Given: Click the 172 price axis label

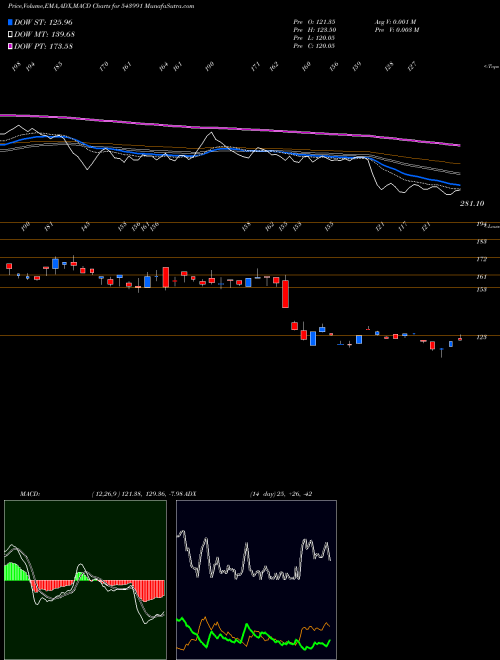Looking at the screenshot, I should click(x=481, y=259).
